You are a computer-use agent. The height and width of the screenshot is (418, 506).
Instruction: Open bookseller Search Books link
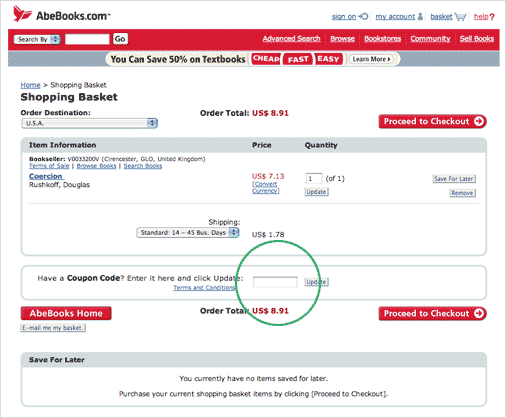(143, 166)
